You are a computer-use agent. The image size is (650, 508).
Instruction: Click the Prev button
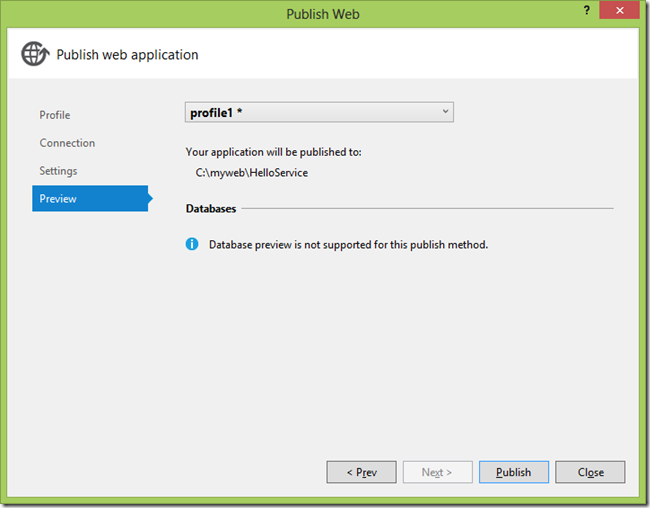(361, 472)
